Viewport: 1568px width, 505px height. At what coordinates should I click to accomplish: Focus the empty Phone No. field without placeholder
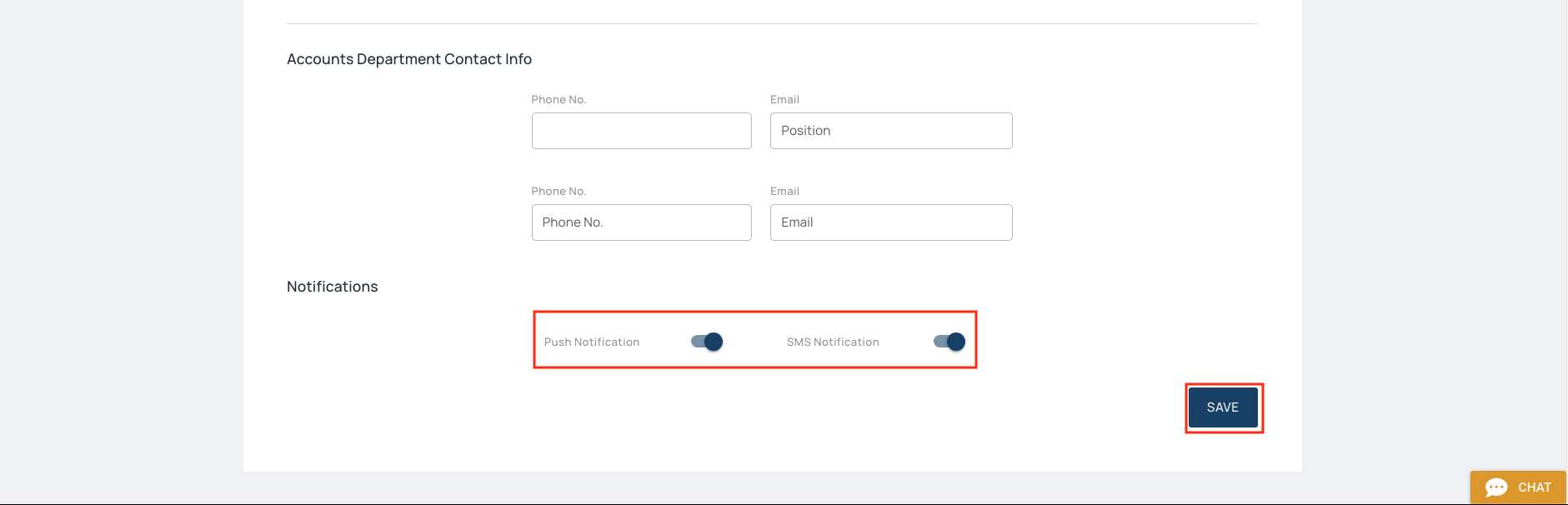641,131
